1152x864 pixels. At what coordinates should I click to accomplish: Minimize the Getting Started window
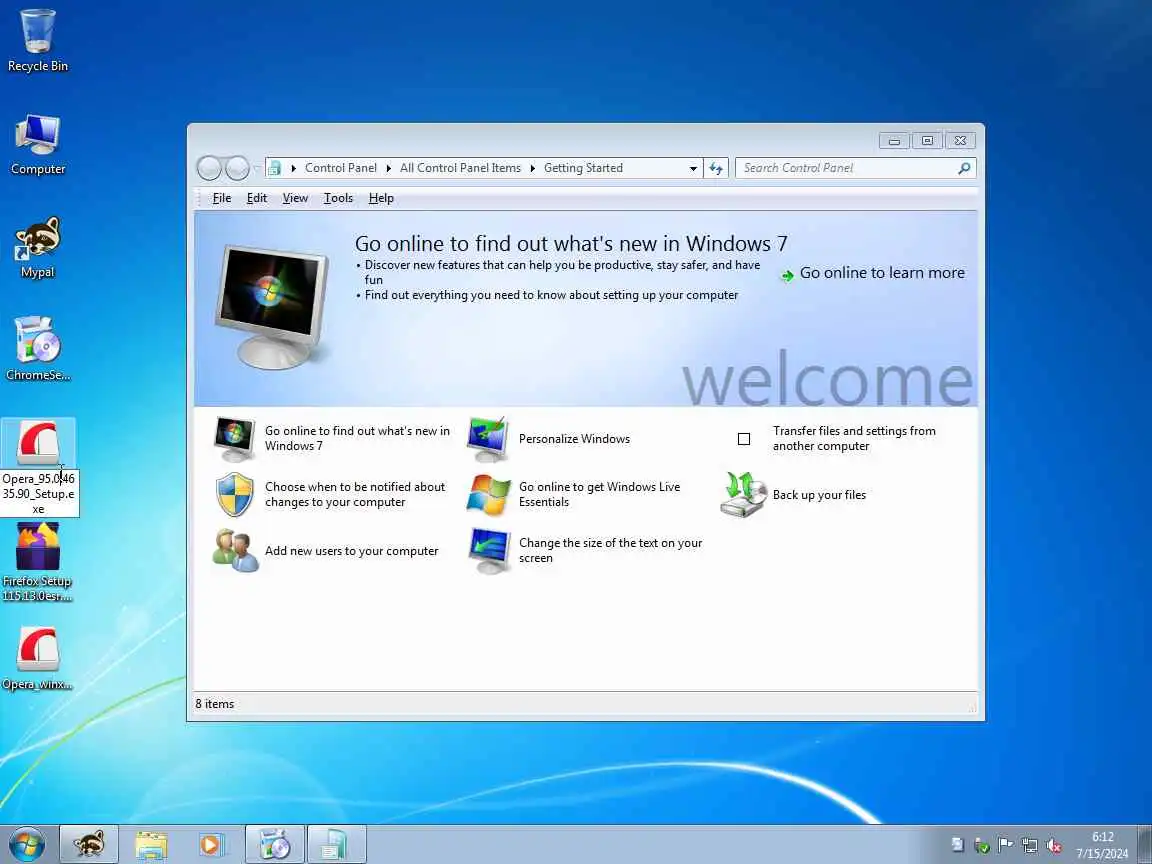[894, 140]
